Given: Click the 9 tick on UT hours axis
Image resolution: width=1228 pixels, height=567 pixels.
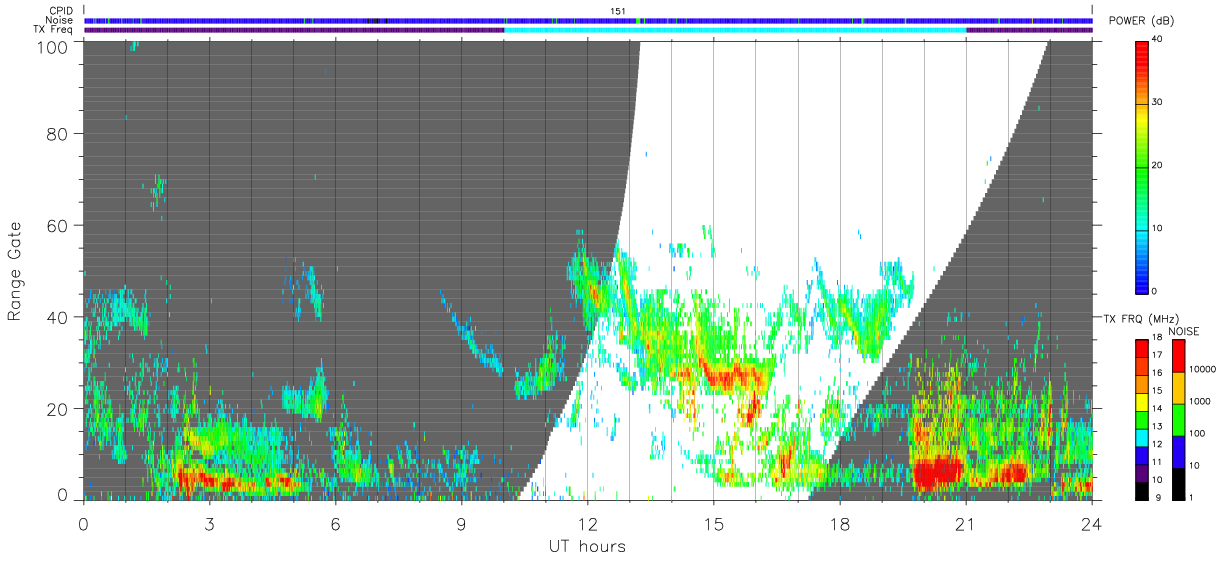Looking at the screenshot, I should coord(461,524).
